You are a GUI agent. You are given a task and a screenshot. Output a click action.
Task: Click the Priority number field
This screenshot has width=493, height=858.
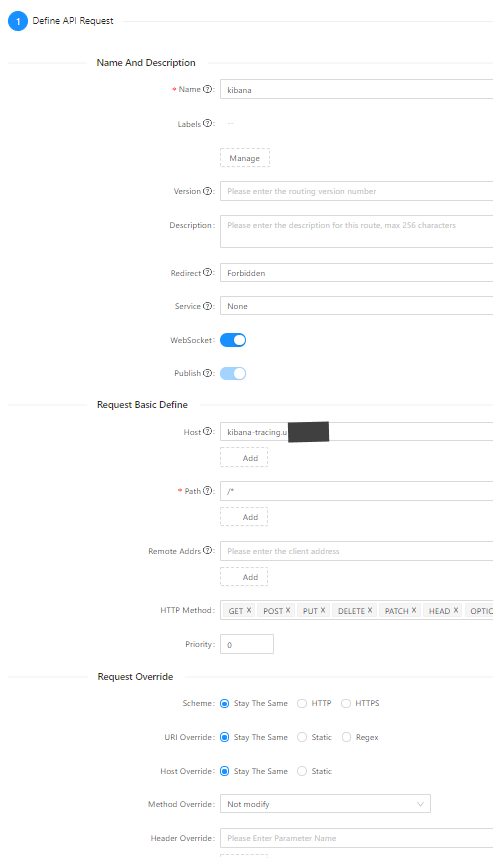pyautogui.click(x=247, y=644)
